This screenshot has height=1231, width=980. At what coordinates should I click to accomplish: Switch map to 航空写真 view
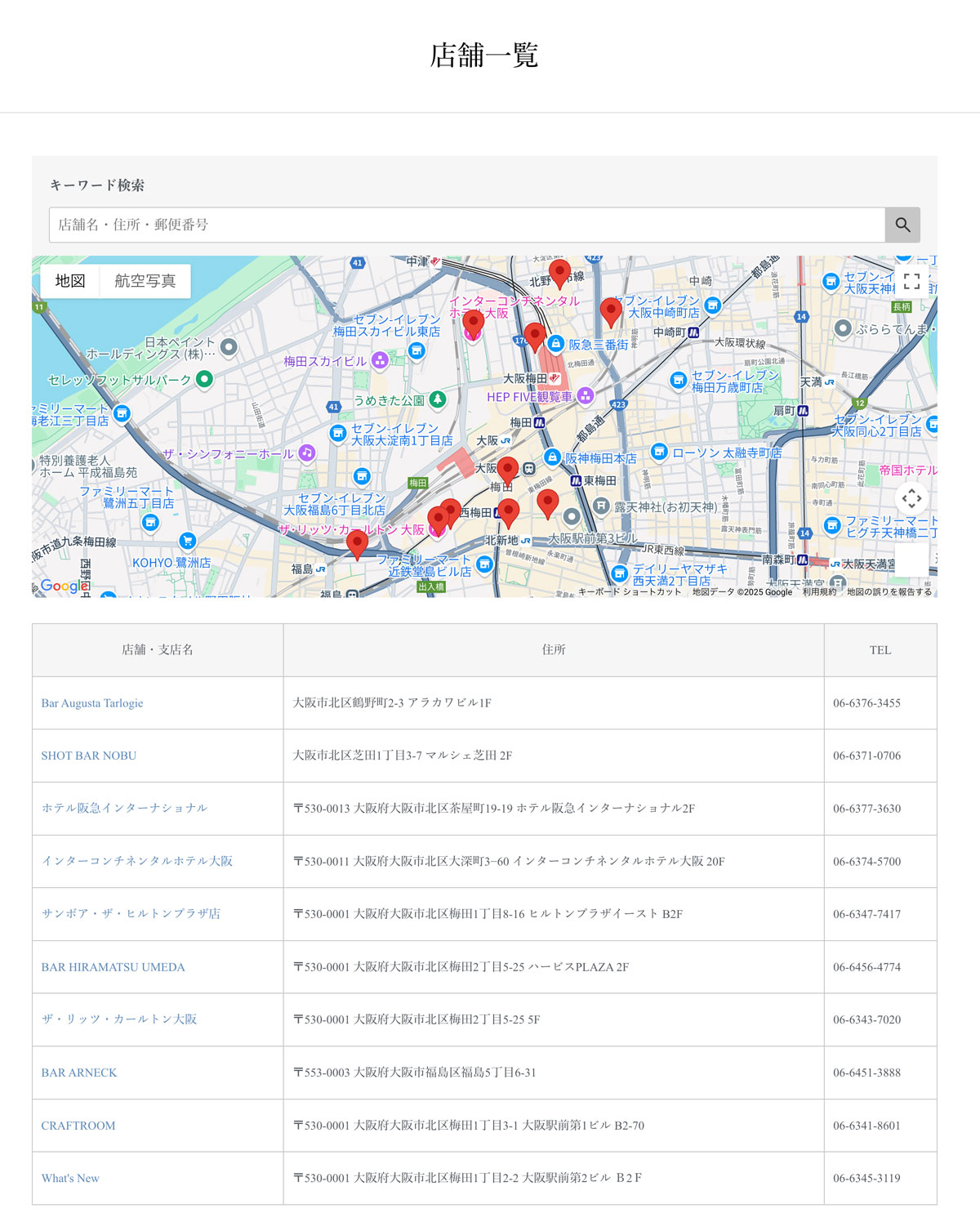(145, 281)
